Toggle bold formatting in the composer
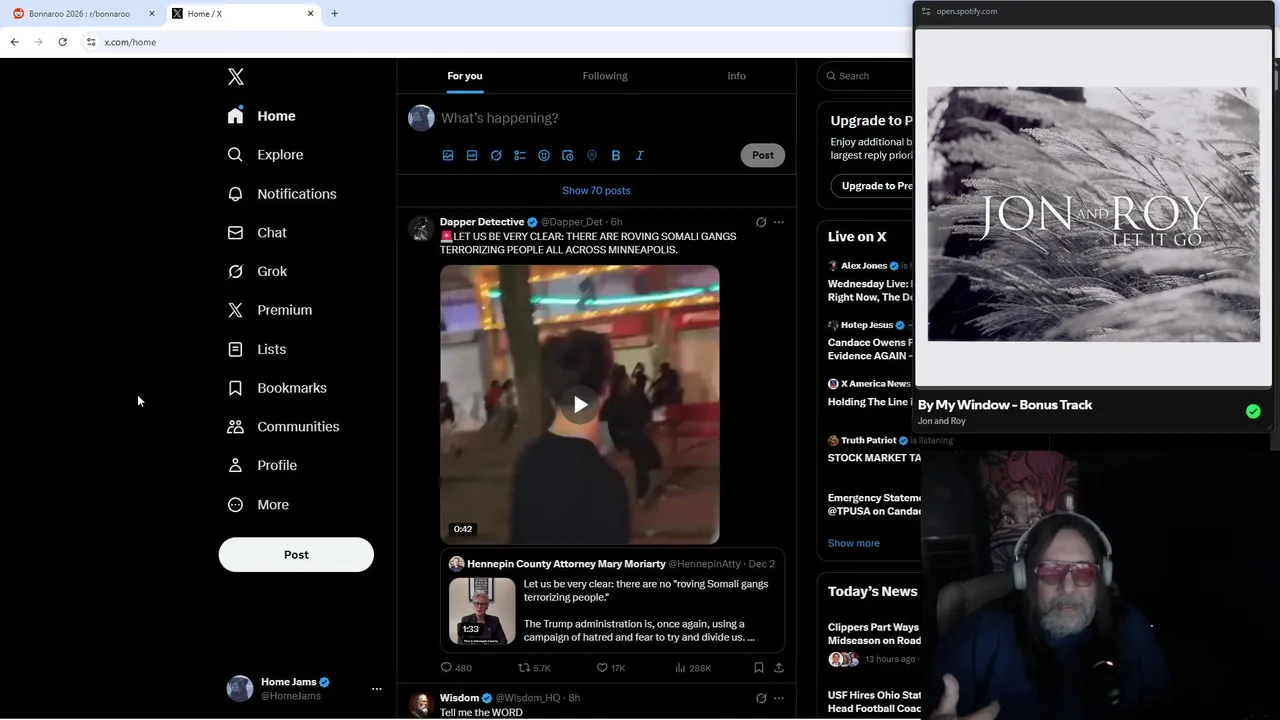 (x=616, y=155)
